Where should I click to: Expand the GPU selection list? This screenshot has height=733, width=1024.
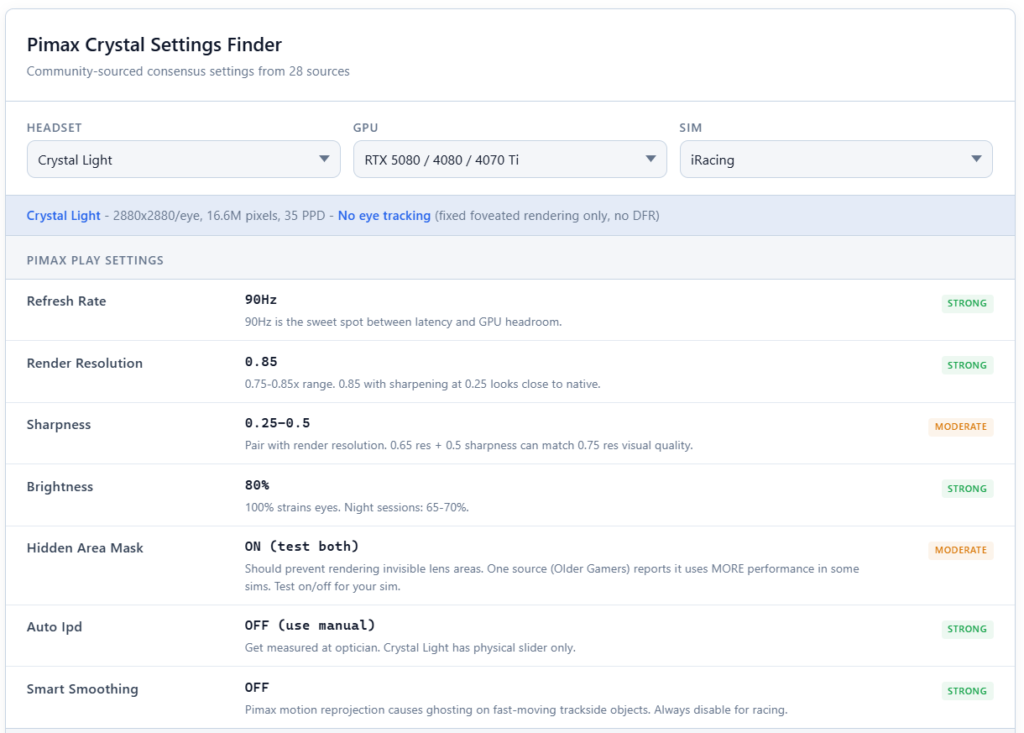point(510,158)
